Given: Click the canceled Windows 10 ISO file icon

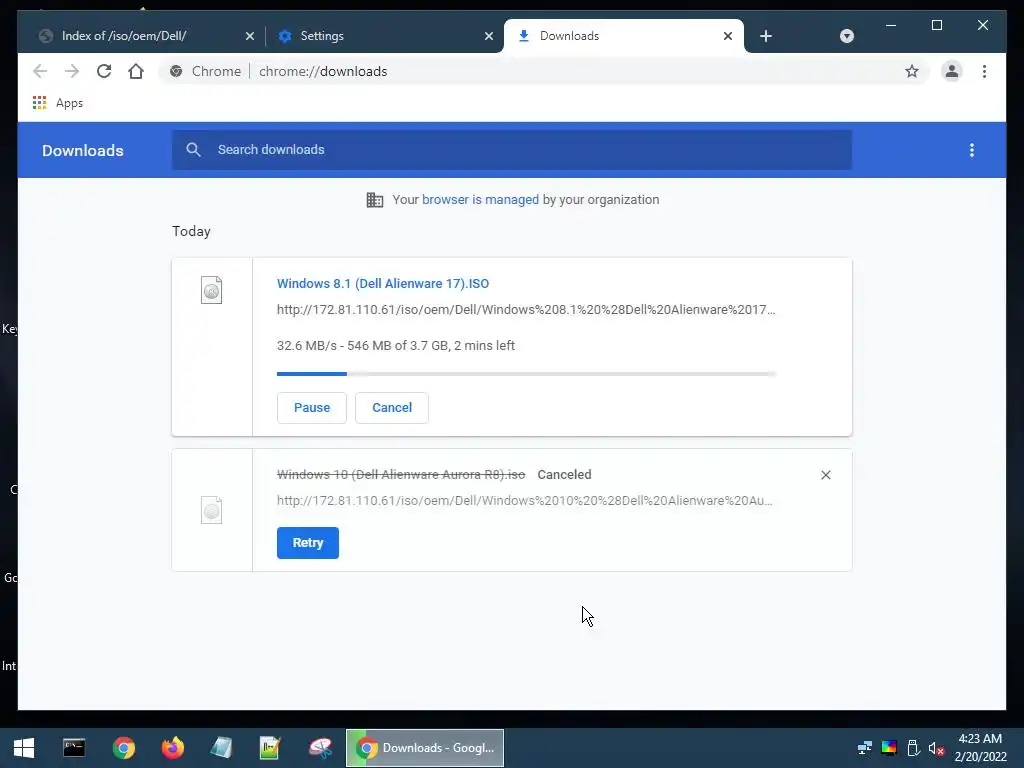Looking at the screenshot, I should pos(212,510).
